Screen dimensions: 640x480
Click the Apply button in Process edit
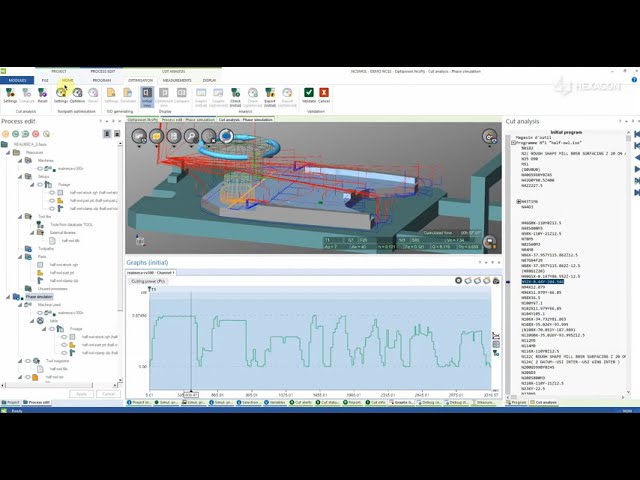[81, 394]
